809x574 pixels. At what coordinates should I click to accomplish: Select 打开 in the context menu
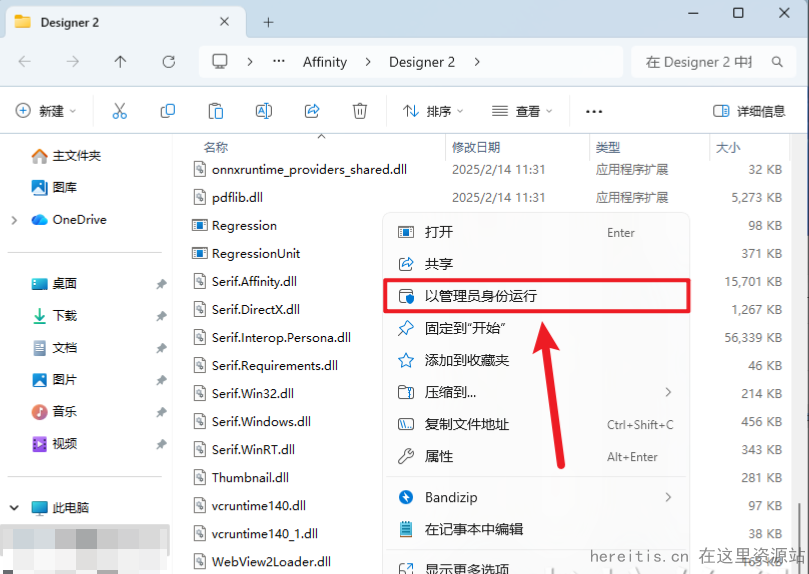click(537, 232)
